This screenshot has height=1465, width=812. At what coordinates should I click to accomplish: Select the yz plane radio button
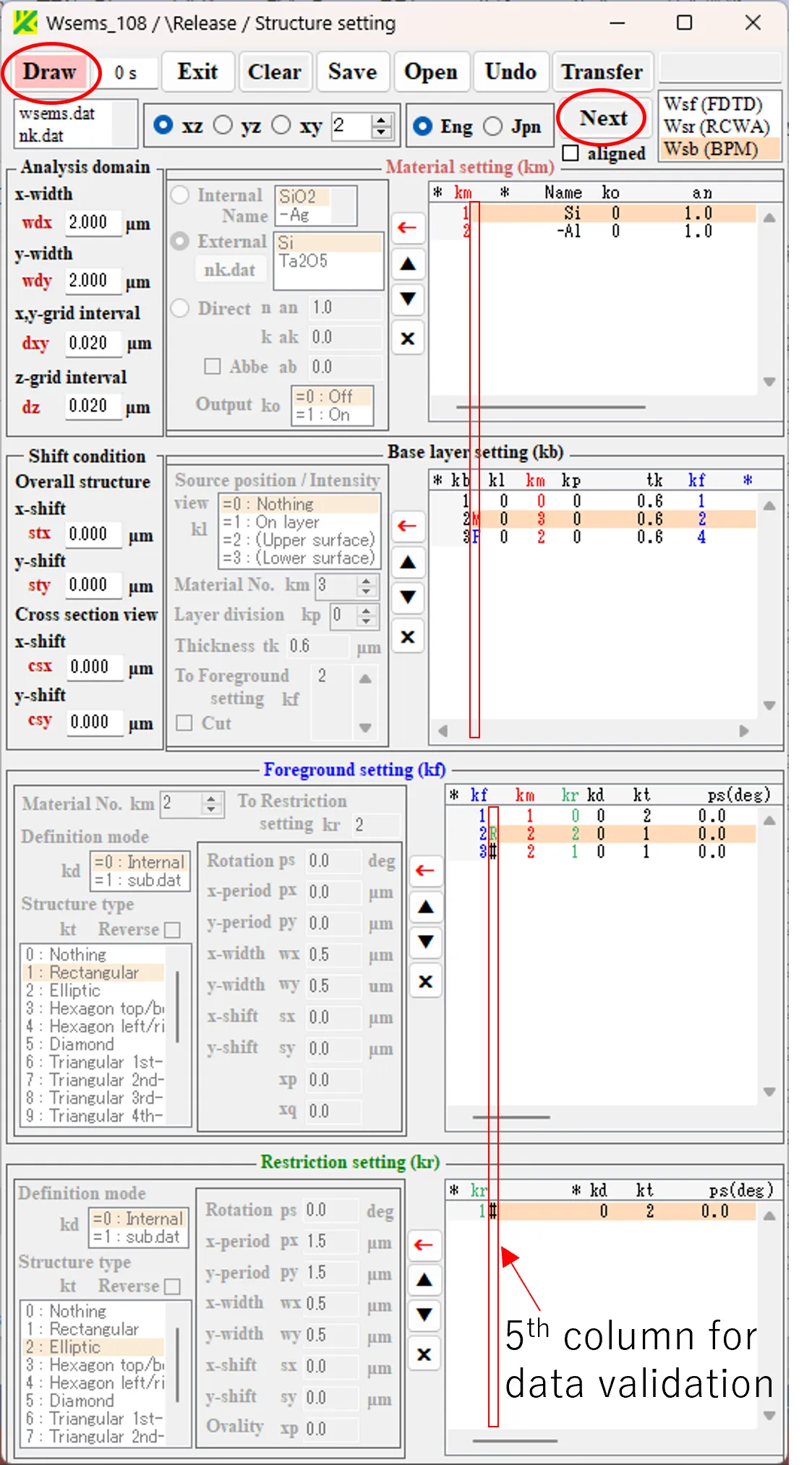coord(223,126)
